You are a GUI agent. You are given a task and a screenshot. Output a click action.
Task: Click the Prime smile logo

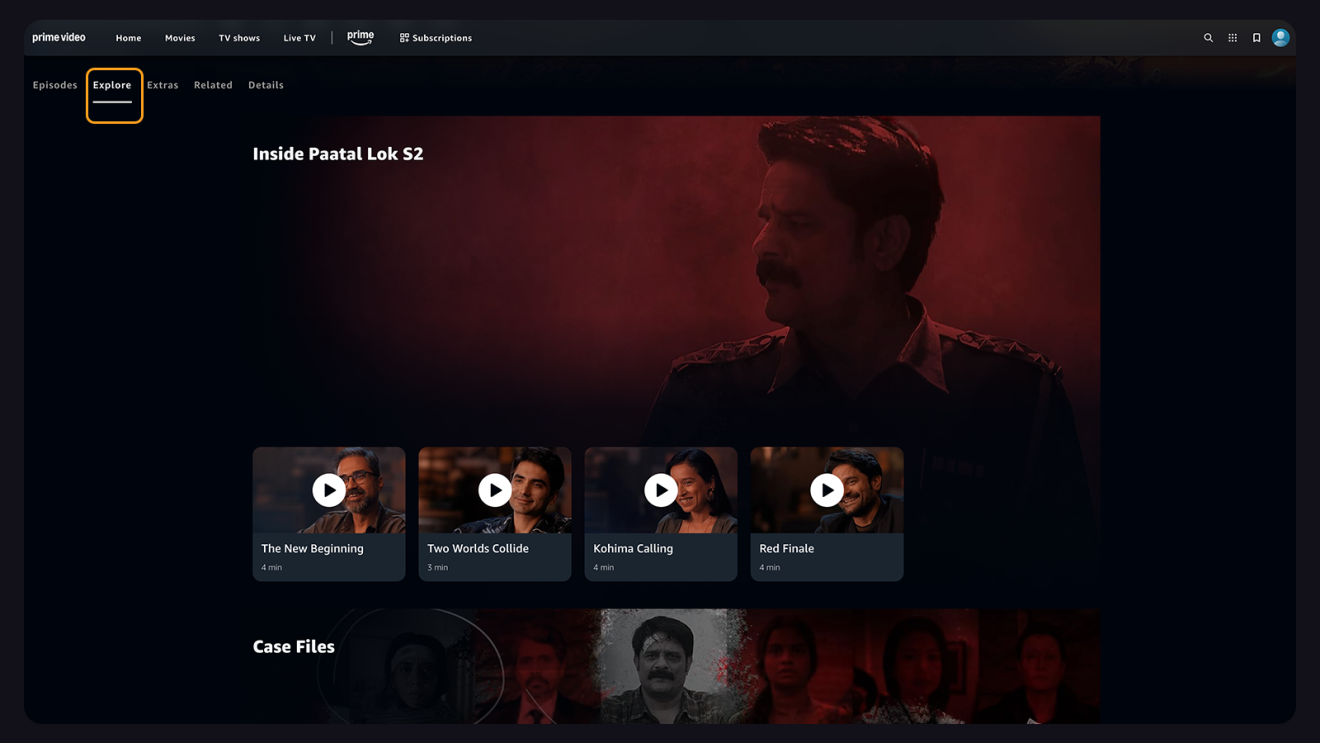tap(361, 37)
